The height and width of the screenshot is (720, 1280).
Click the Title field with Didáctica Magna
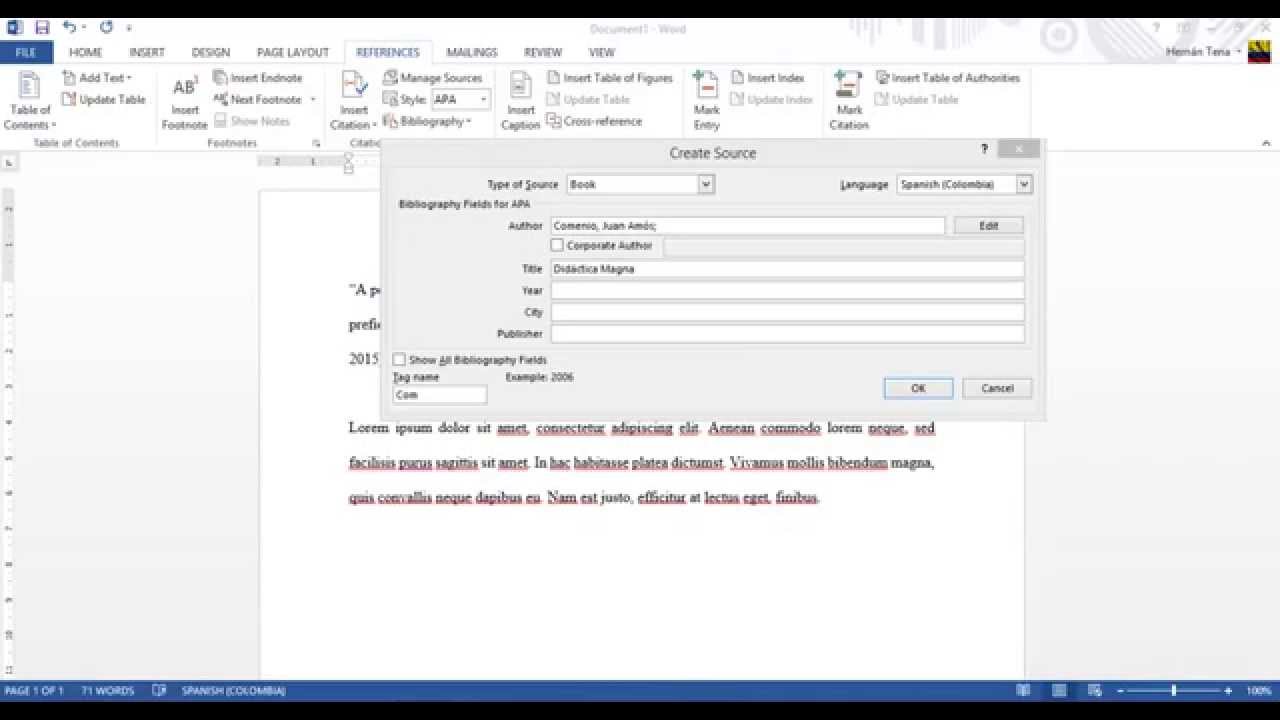point(787,269)
